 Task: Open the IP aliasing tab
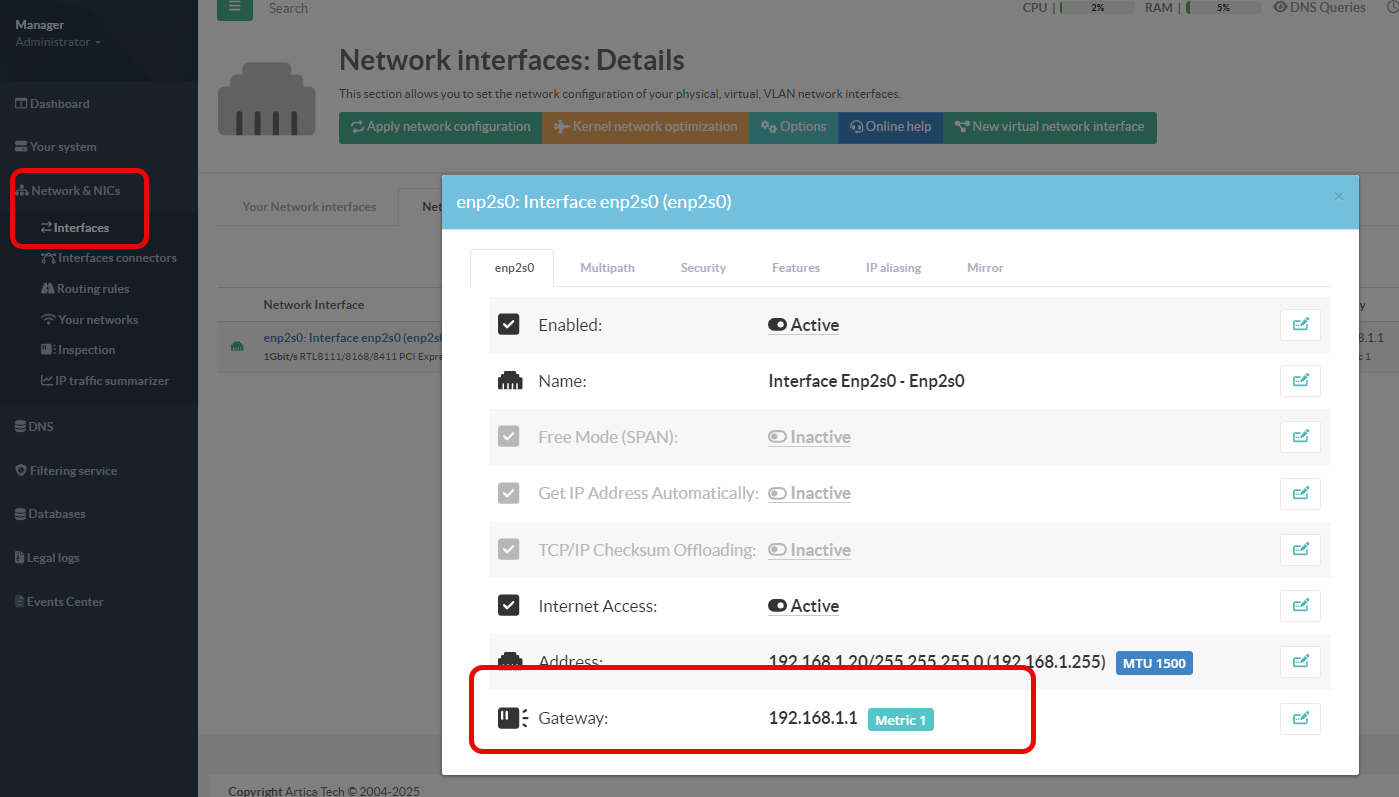click(x=893, y=268)
